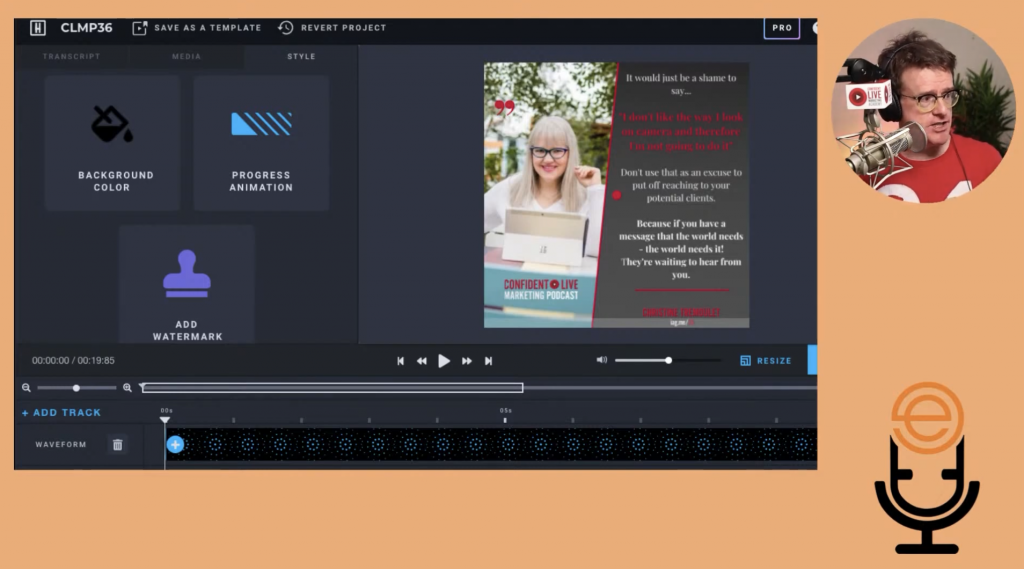
Task: Add a new track
Action: tap(61, 413)
